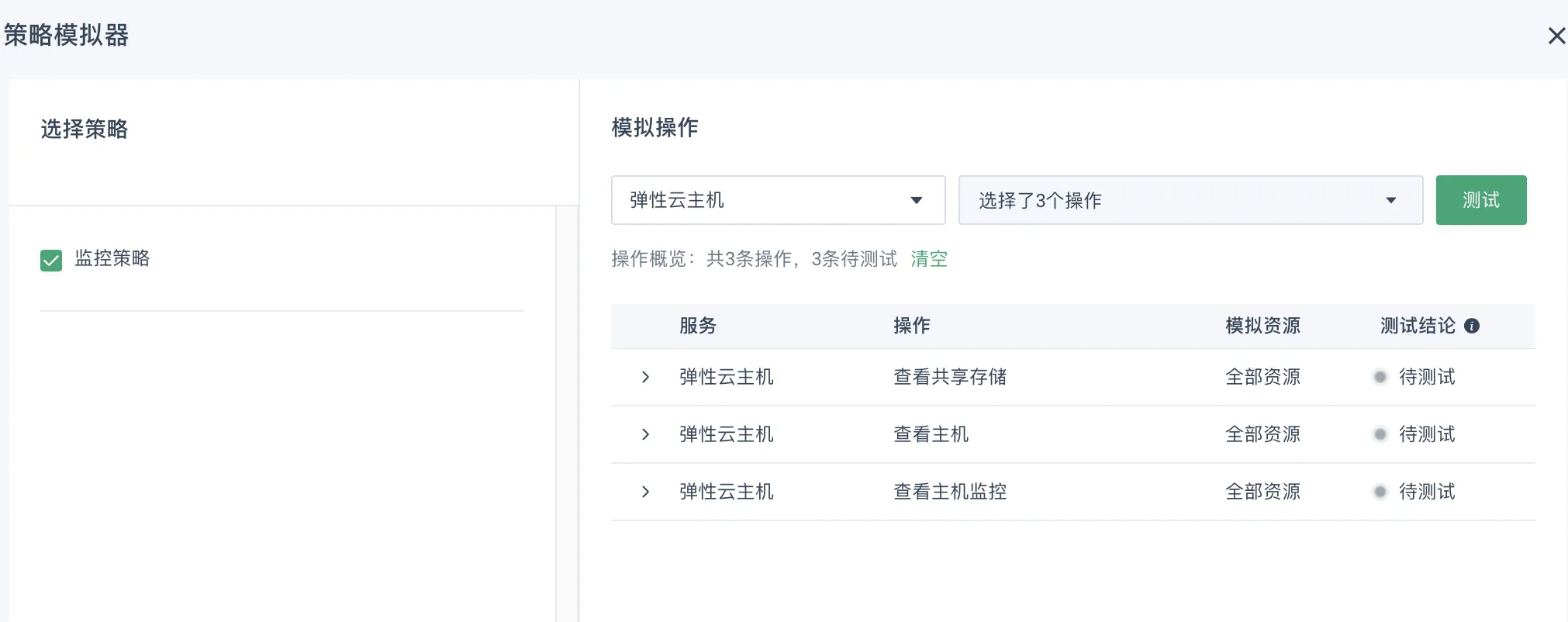Click the 模拟资源 column header

pos(1262,327)
